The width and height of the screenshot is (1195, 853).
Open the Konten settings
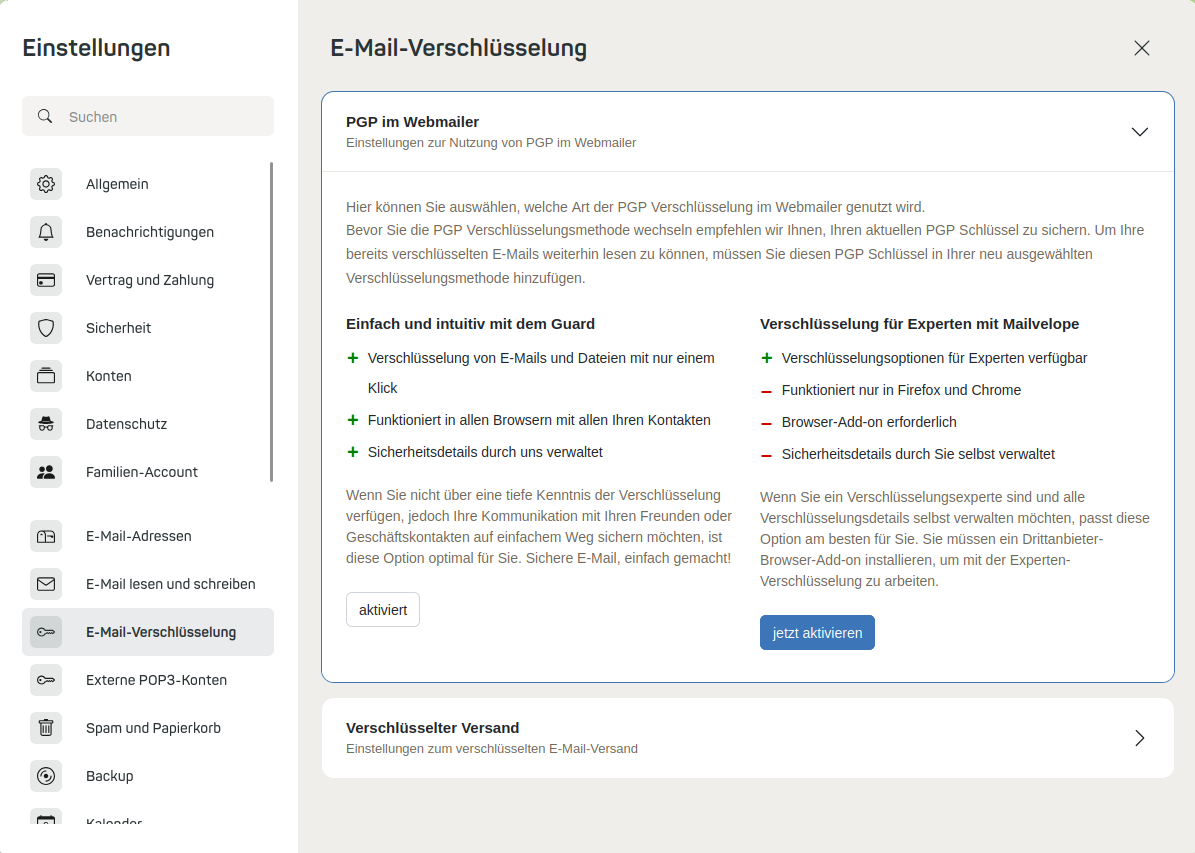pos(148,376)
